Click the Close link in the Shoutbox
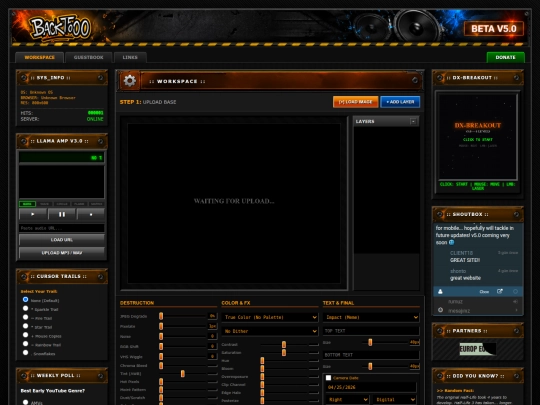Screen dimensions: 540x405 point(484,292)
